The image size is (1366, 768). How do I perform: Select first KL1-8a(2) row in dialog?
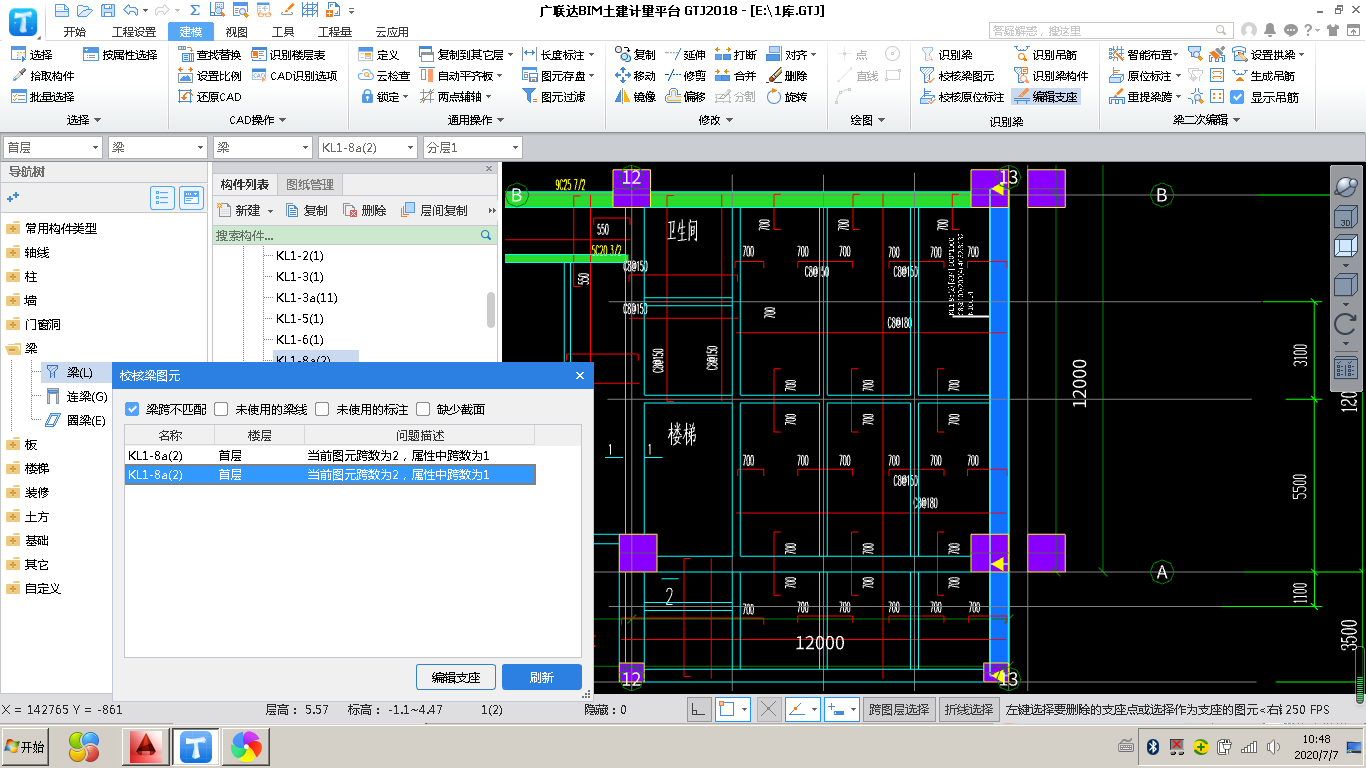(330, 455)
